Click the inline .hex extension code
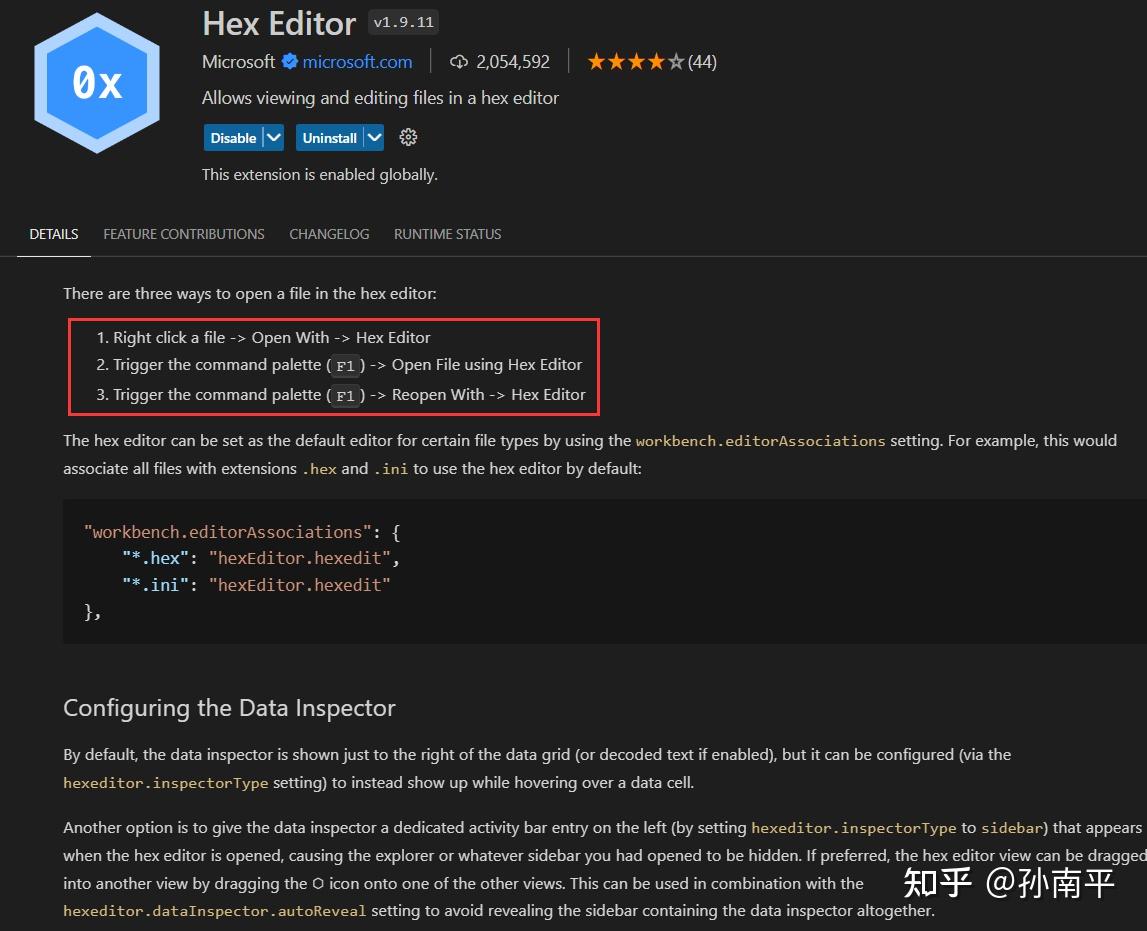This screenshot has height=931, width=1147. 320,469
